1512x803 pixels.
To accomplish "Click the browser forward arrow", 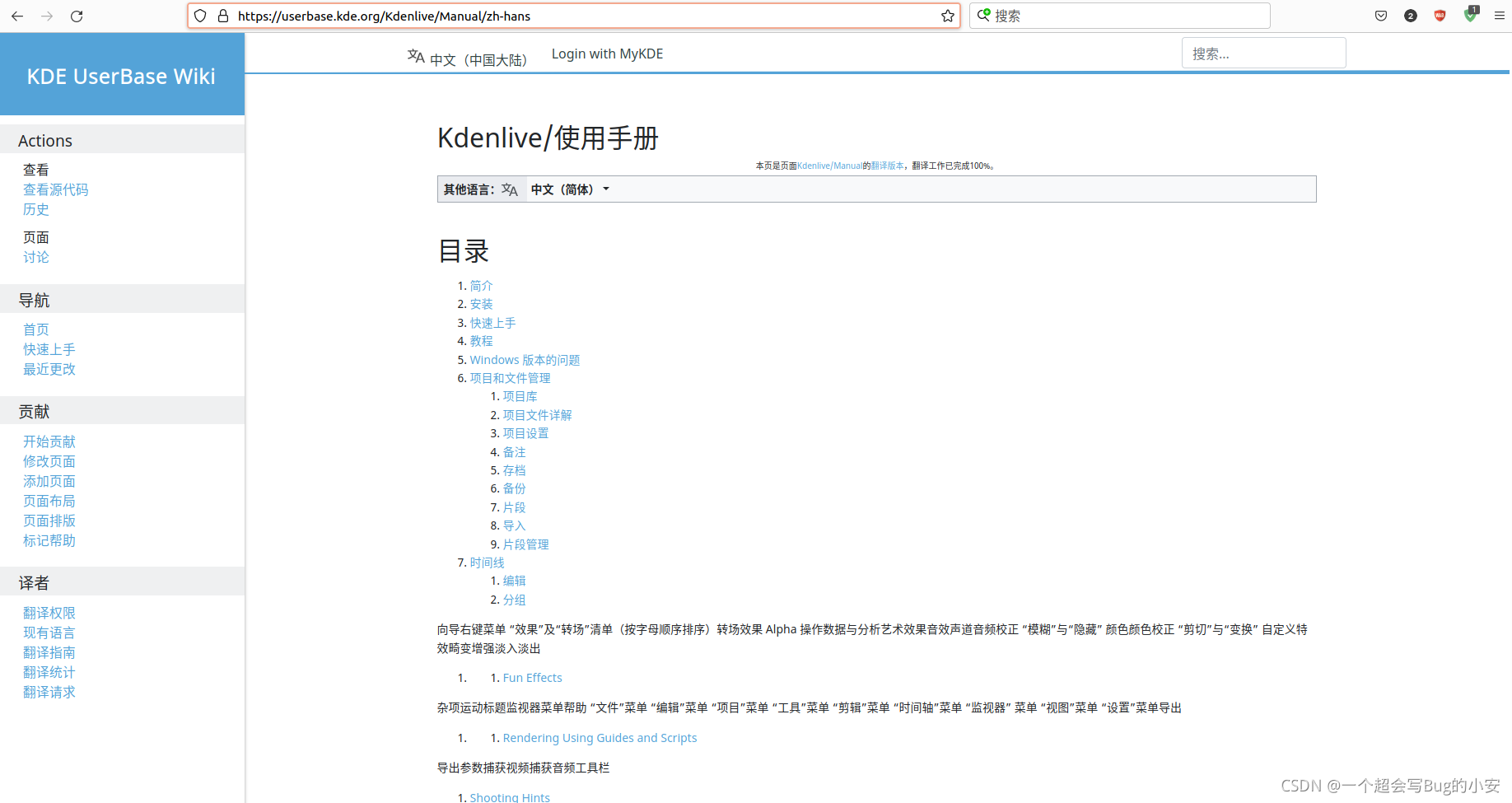I will point(47,16).
